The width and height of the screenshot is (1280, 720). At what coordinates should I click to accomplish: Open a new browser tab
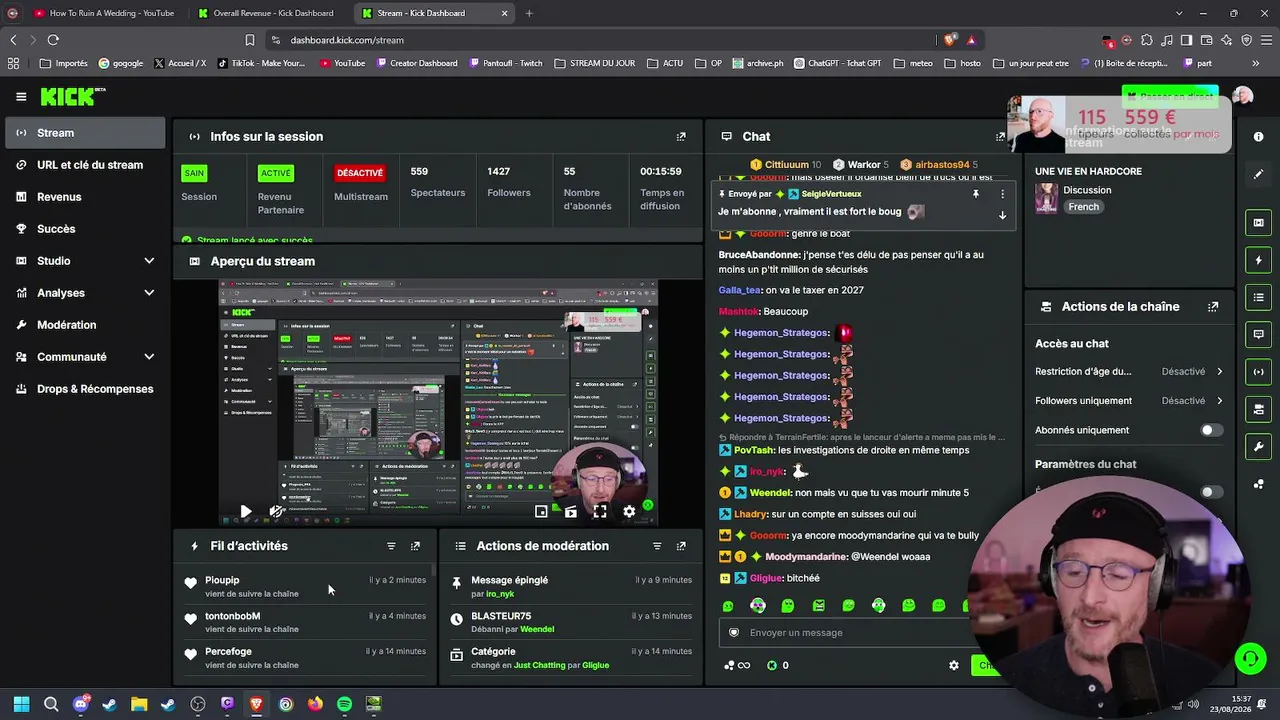[x=529, y=13]
